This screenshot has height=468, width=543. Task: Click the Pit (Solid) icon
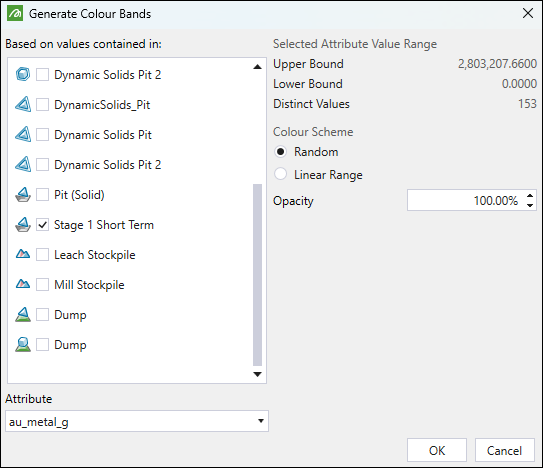[23, 195]
